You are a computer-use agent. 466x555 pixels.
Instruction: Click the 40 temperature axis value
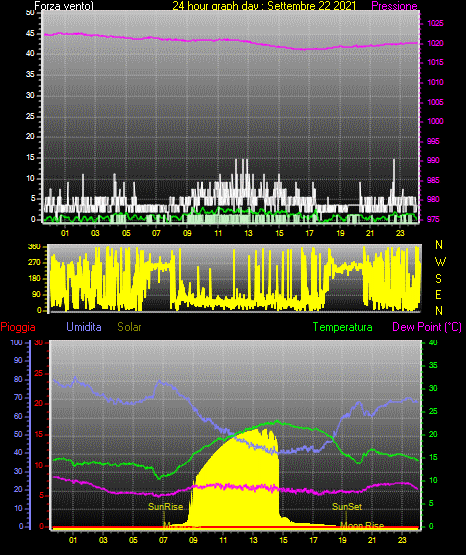tap(433, 342)
